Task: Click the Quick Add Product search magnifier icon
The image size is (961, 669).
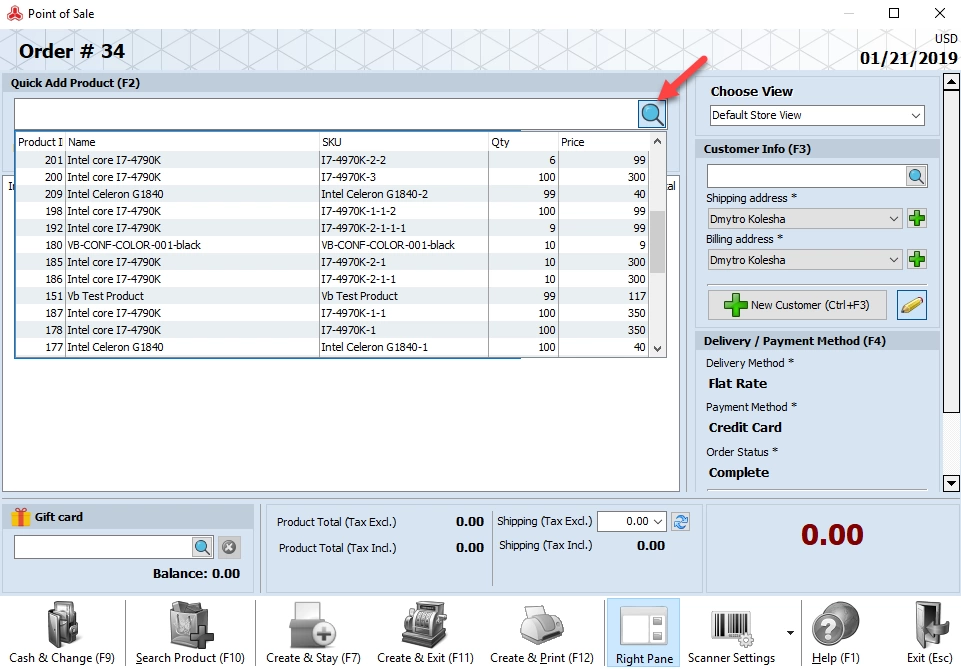Action: 651,114
